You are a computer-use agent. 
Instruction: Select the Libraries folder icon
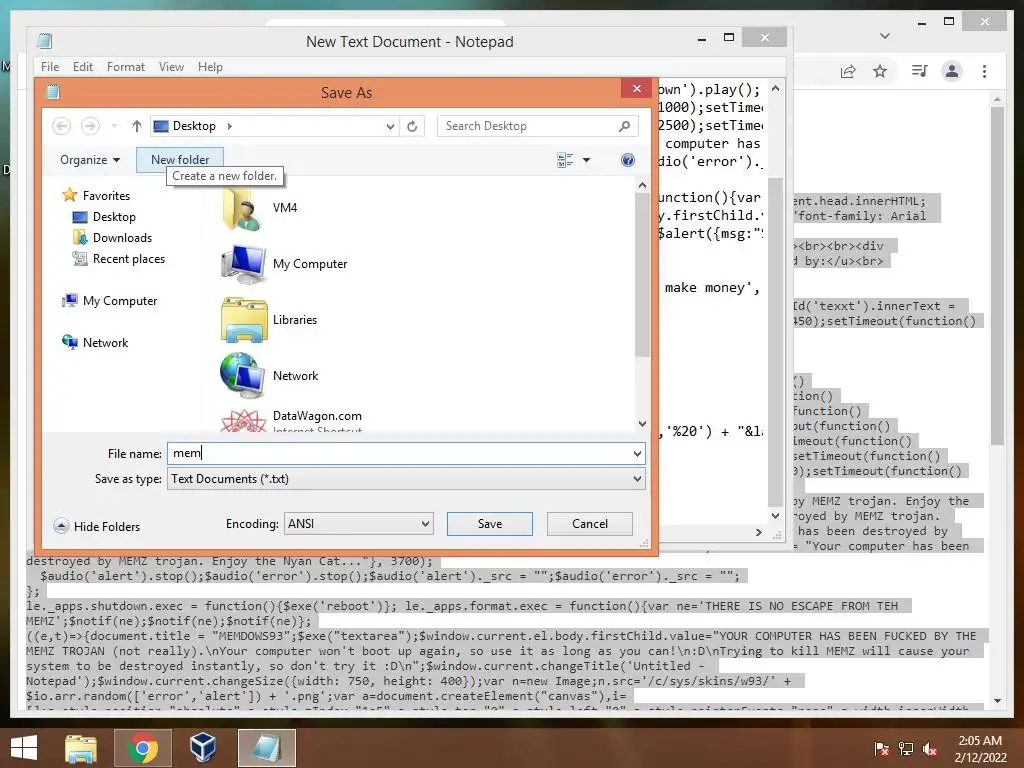(244, 320)
